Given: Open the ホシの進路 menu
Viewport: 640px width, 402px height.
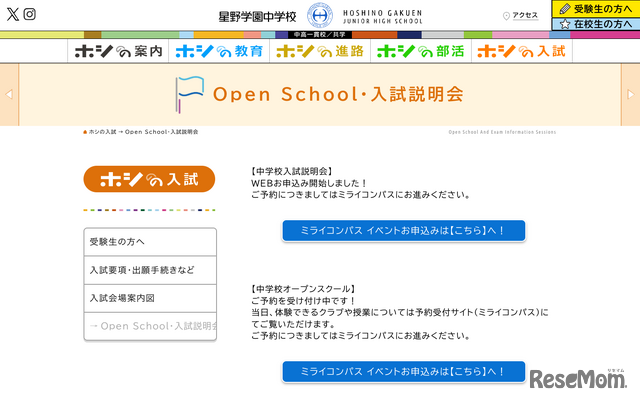Looking at the screenshot, I should click(x=320, y=51).
